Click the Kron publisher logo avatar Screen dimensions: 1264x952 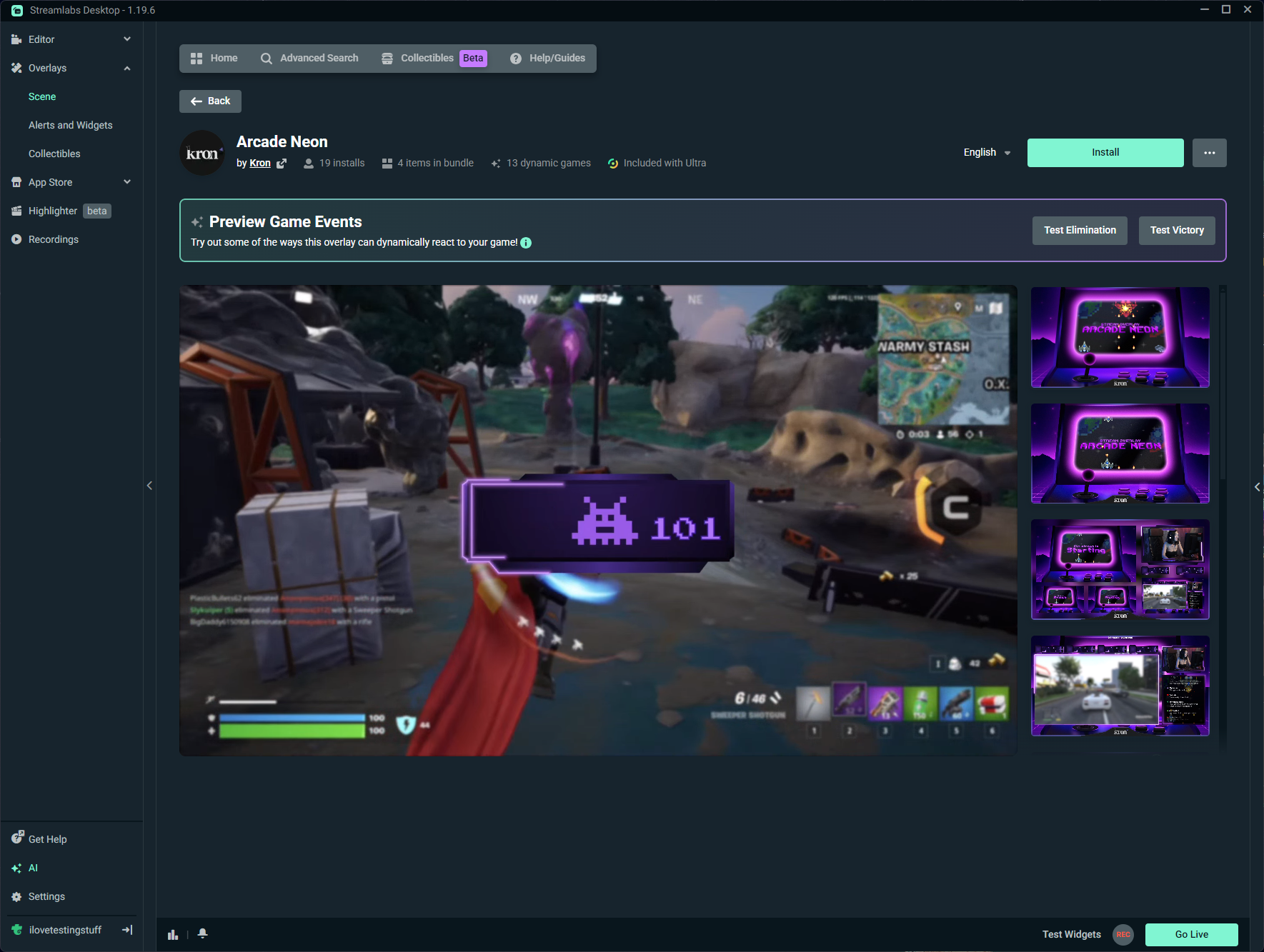[x=202, y=152]
